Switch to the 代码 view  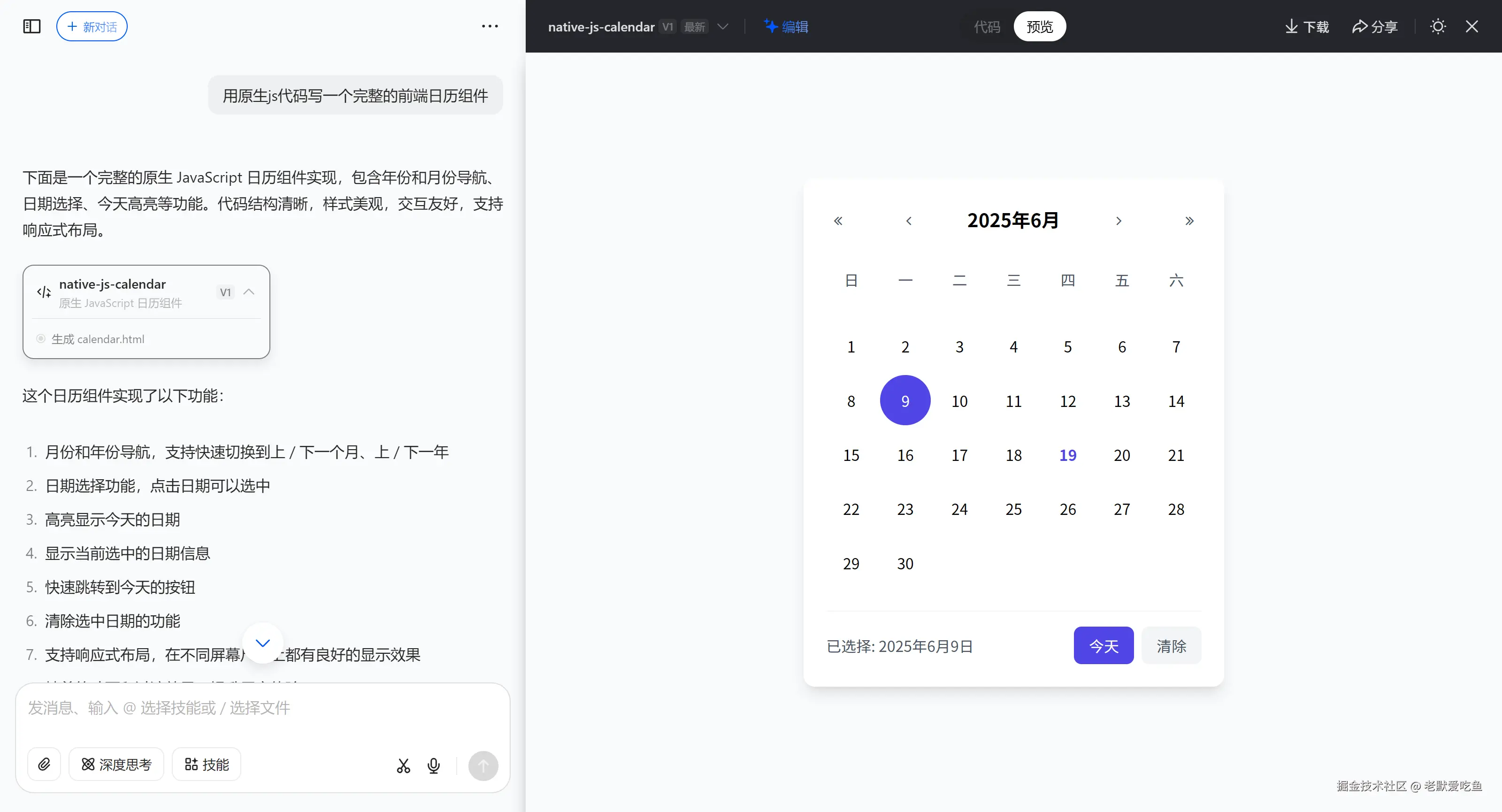click(x=987, y=26)
